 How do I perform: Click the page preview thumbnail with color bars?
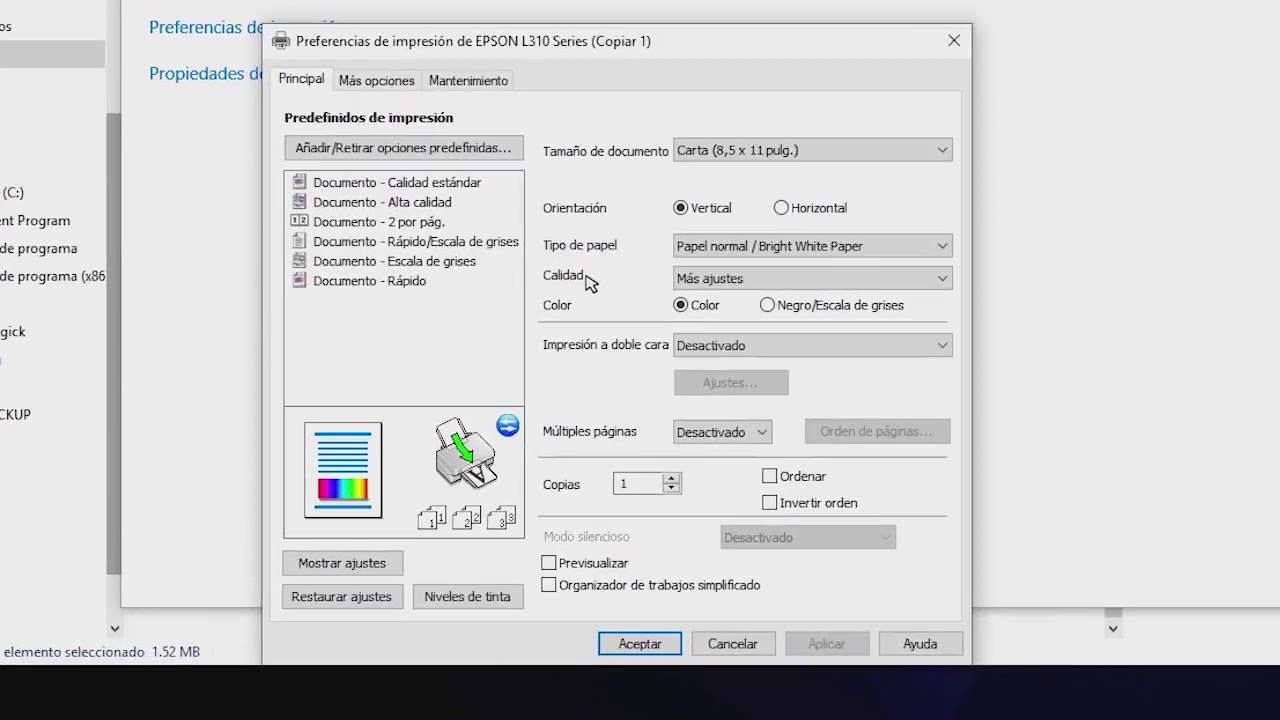point(343,470)
